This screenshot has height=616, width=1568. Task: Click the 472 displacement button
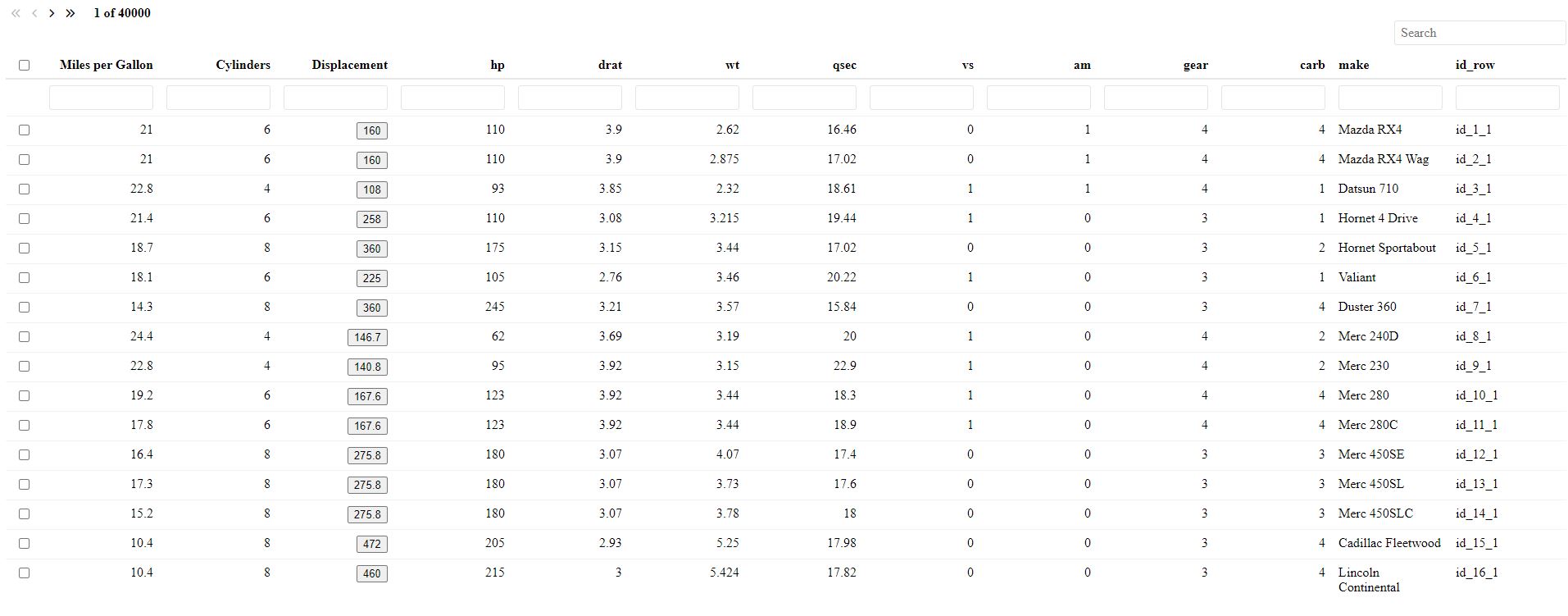tap(372, 544)
